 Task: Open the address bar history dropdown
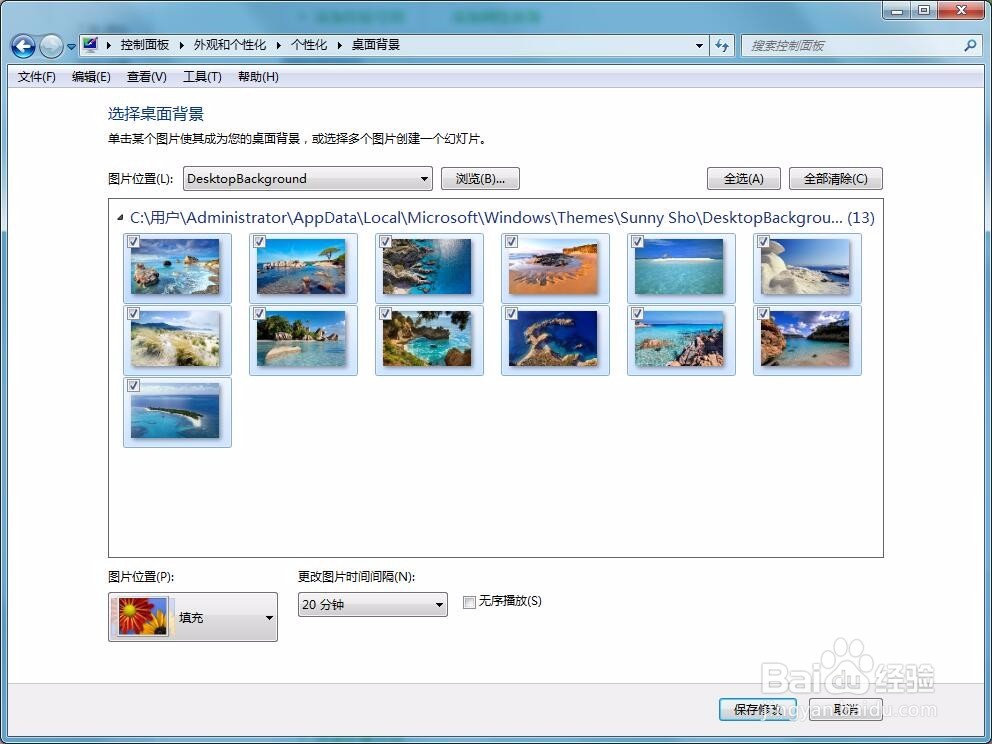699,46
